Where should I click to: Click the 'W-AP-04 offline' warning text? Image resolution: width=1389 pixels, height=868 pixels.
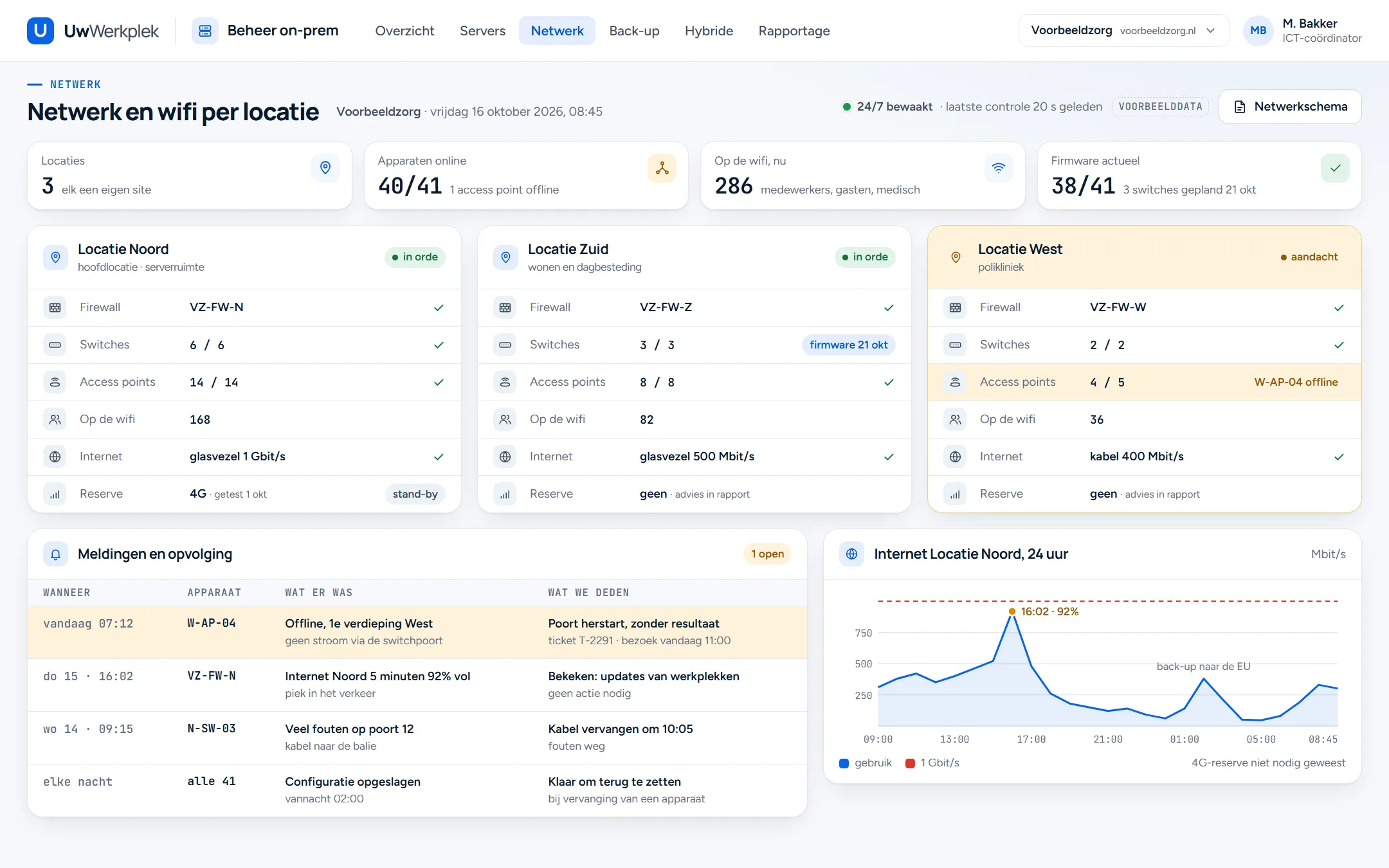[1296, 382]
